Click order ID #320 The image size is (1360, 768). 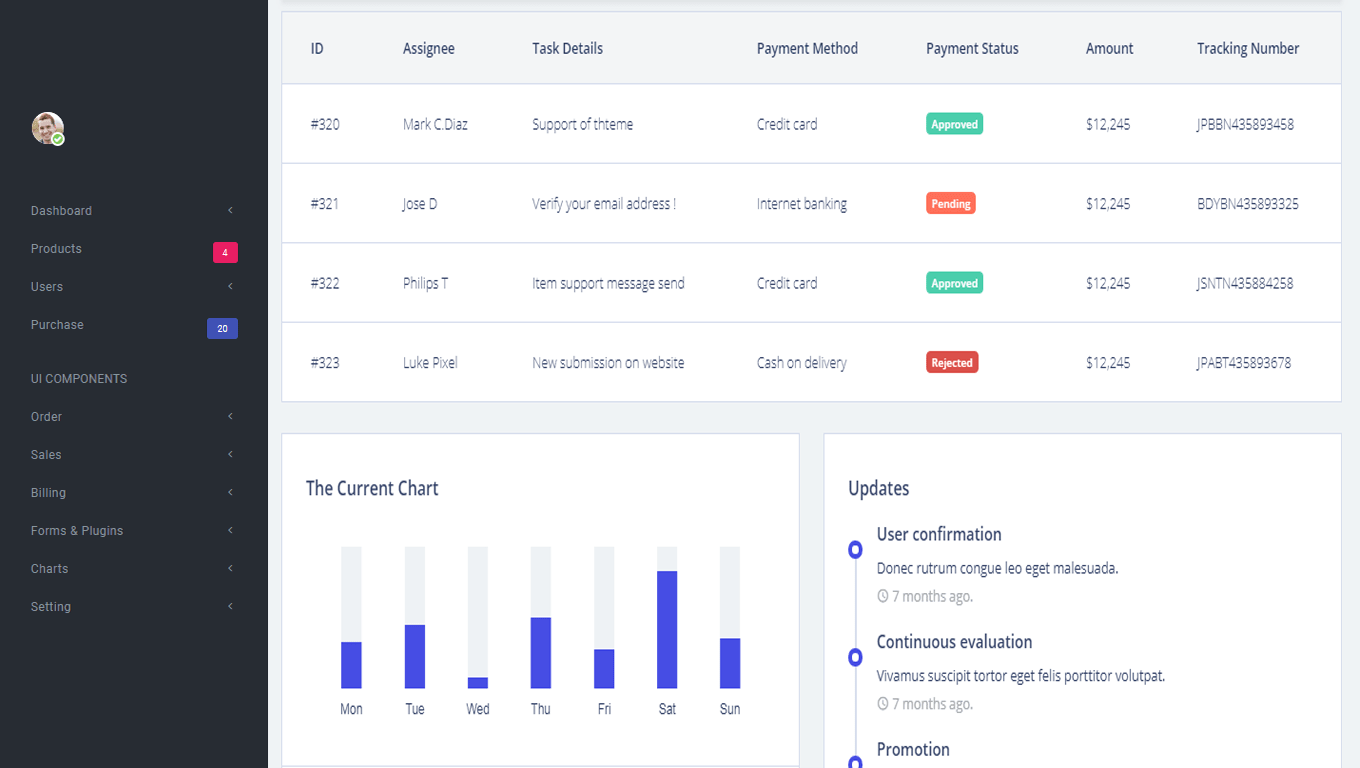tap(325, 124)
